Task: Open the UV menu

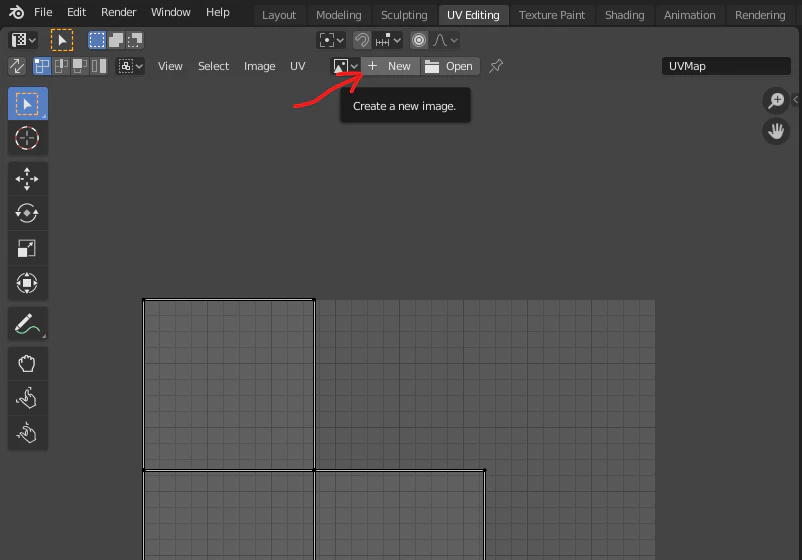Action: click(297, 66)
